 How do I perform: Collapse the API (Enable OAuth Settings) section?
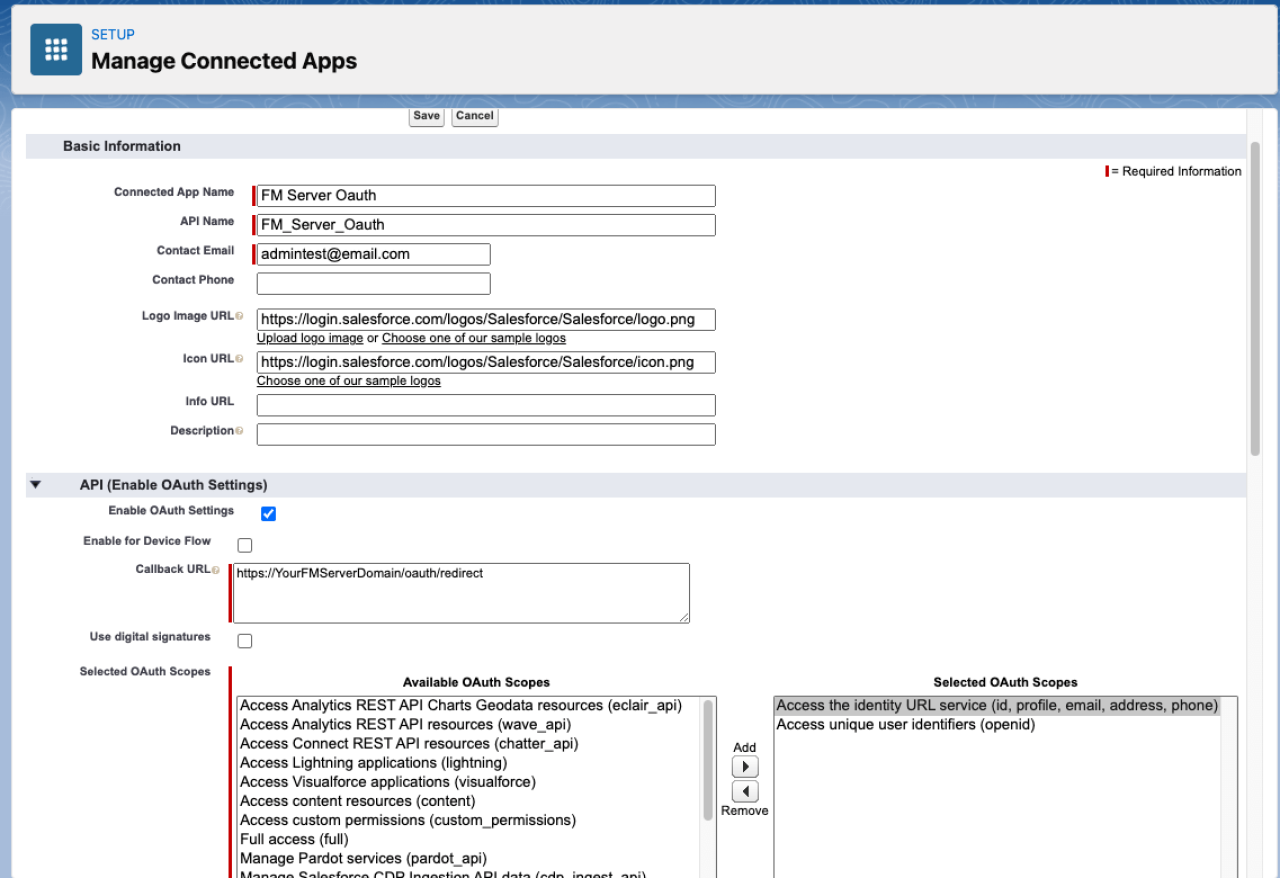36,485
